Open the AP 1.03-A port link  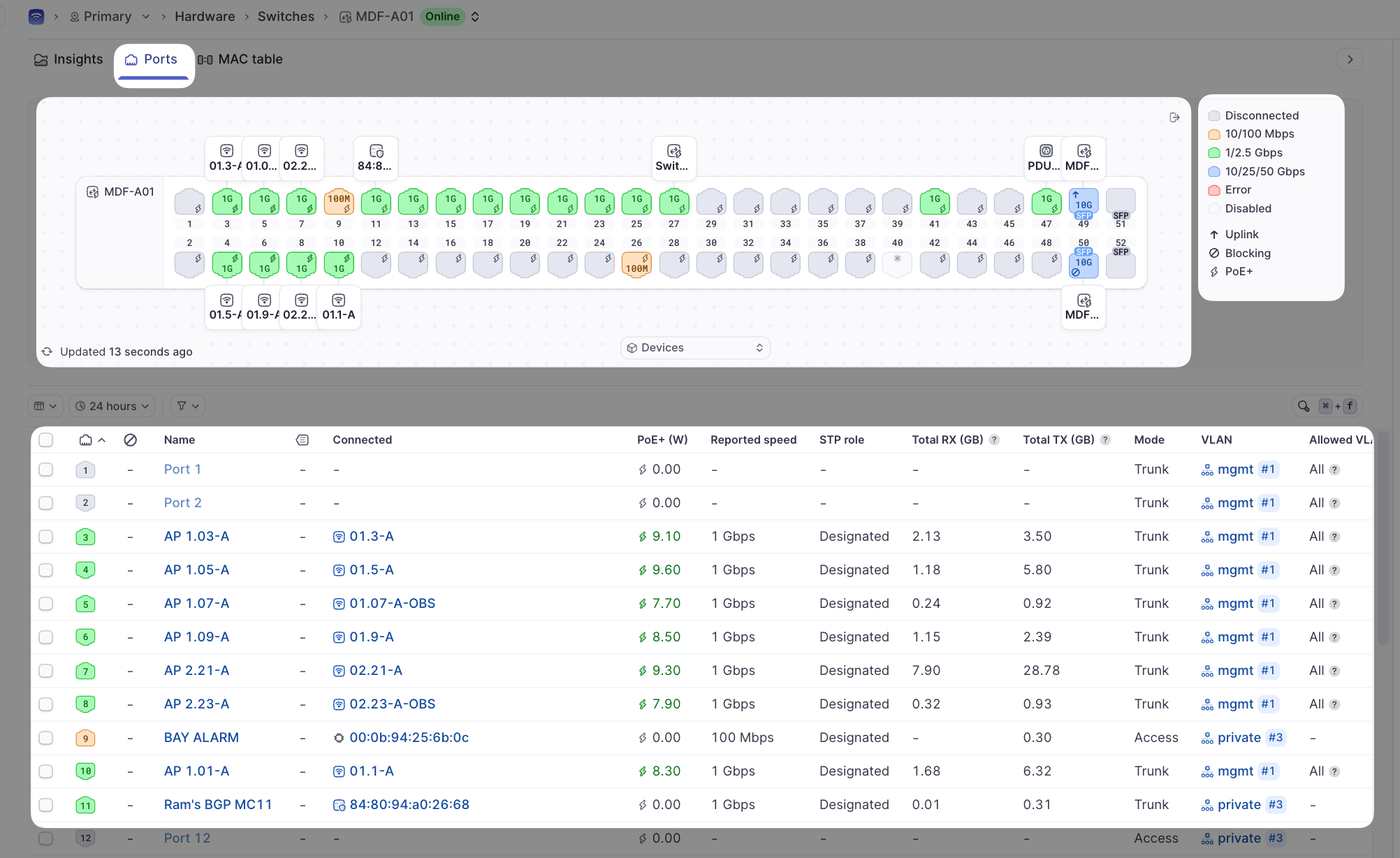[196, 537]
